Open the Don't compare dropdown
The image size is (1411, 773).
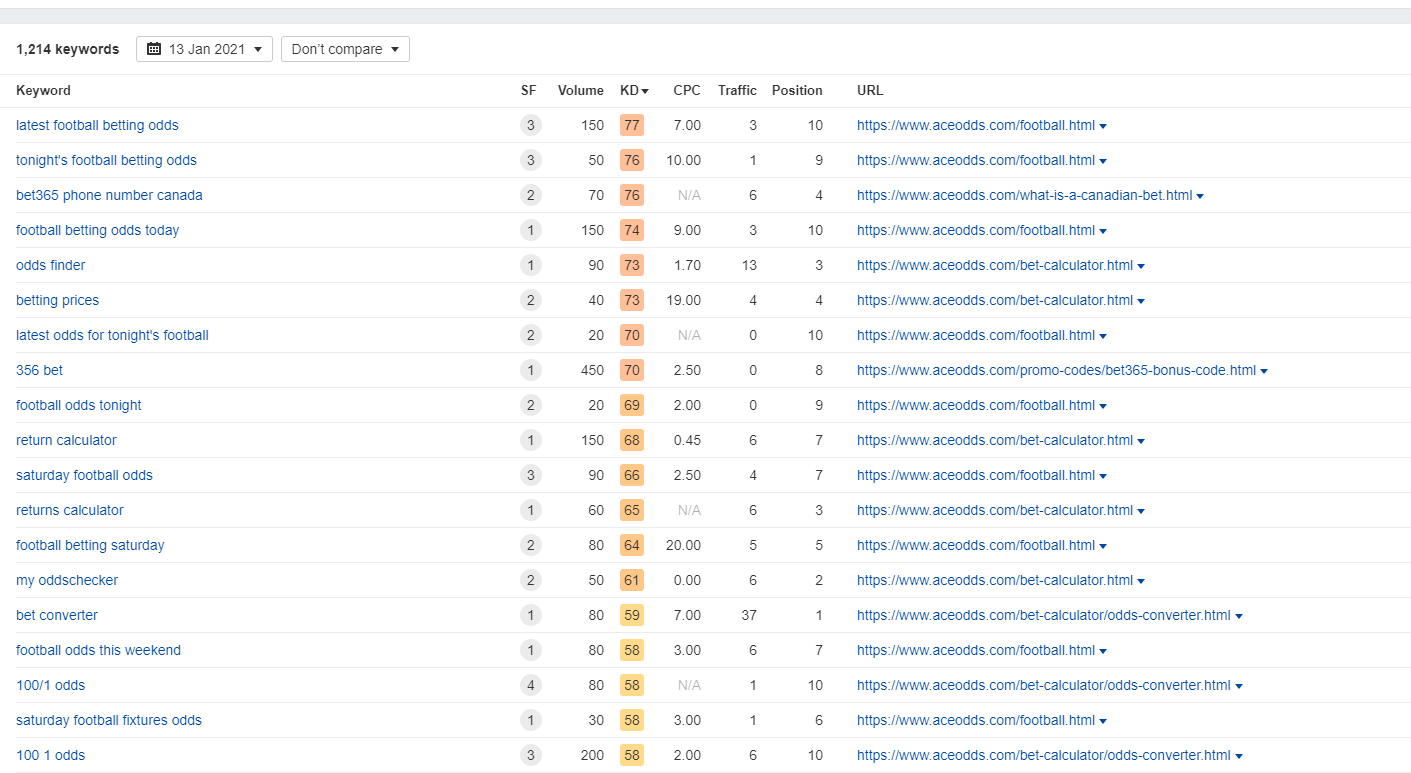(x=345, y=49)
